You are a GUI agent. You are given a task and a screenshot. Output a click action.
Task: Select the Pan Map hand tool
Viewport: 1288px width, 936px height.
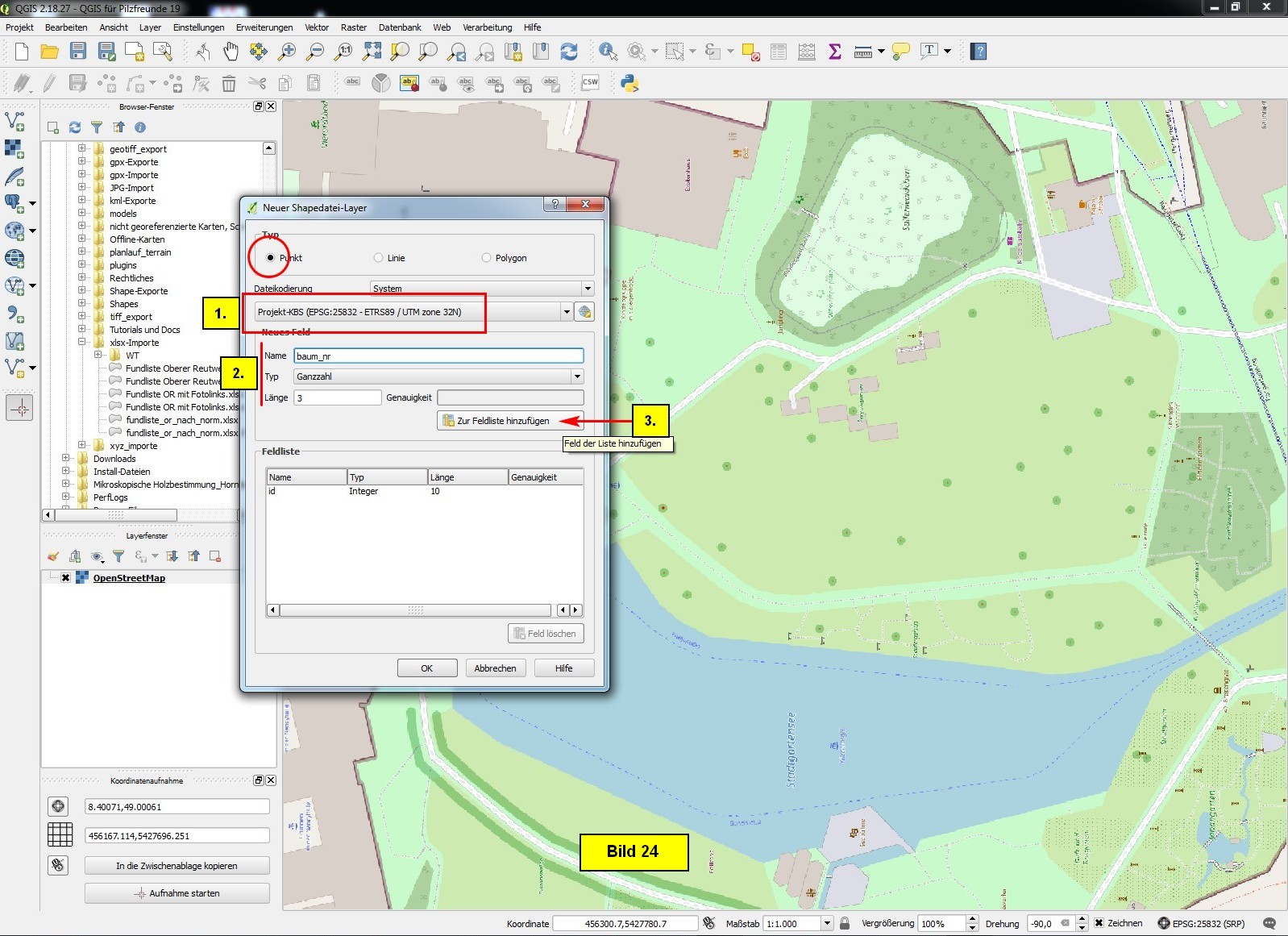tap(231, 52)
